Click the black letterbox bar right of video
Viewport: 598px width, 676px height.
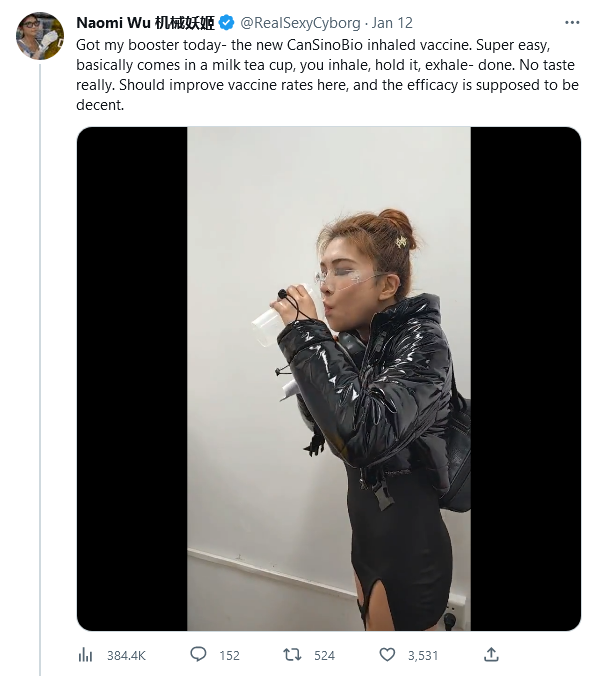pyautogui.click(x=526, y=379)
